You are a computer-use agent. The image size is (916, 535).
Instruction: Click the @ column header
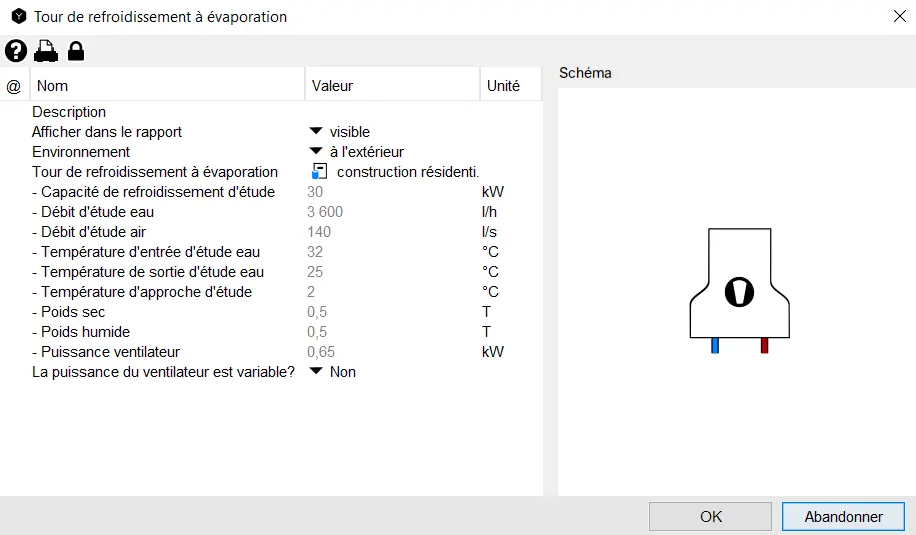pyautogui.click(x=14, y=86)
